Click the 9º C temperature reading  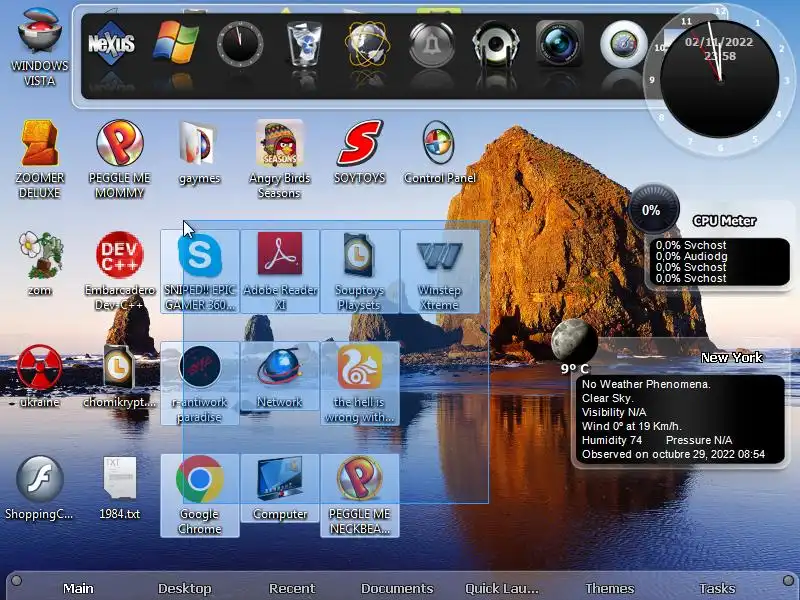coord(574,368)
